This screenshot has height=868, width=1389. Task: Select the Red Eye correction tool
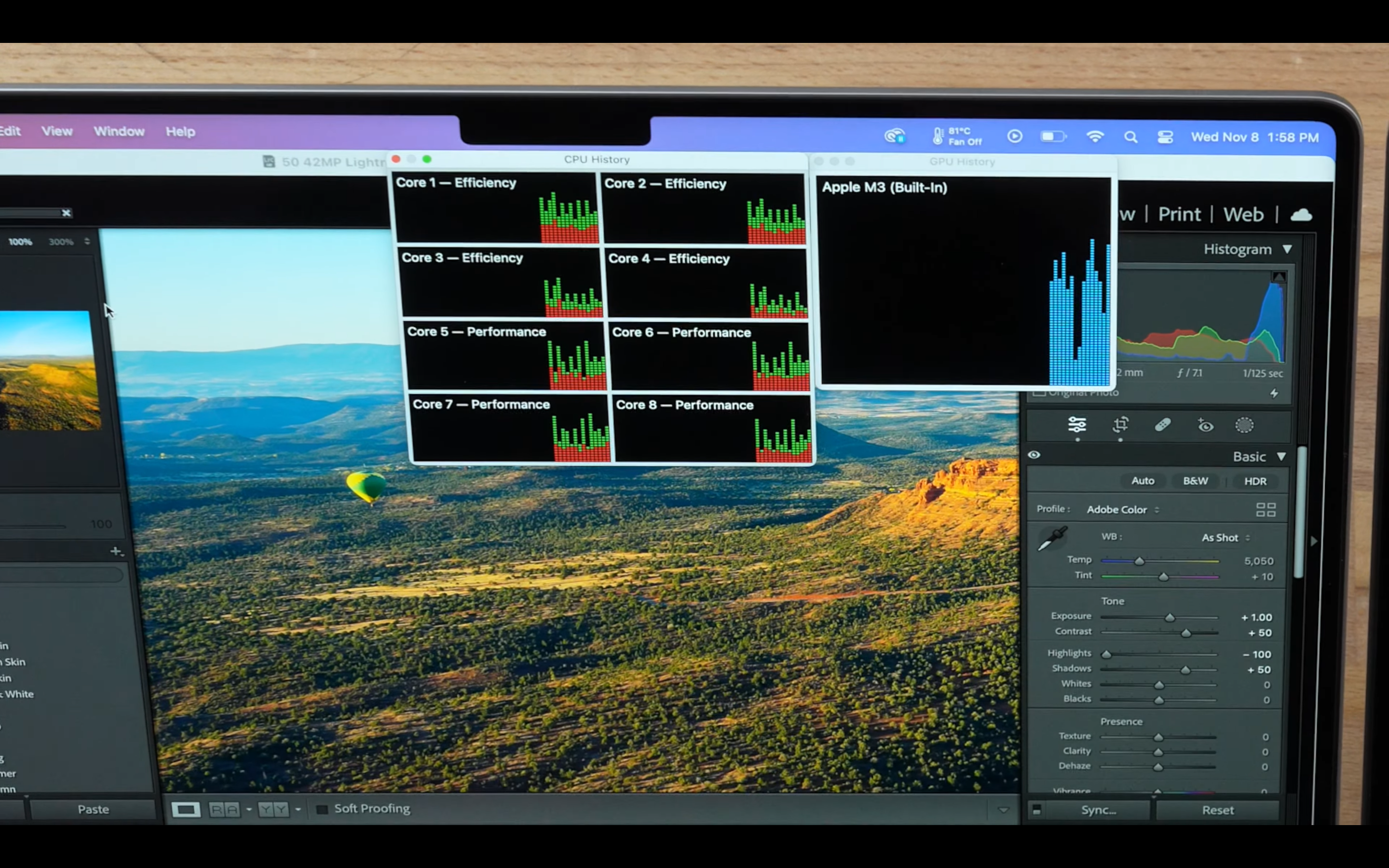(x=1205, y=425)
